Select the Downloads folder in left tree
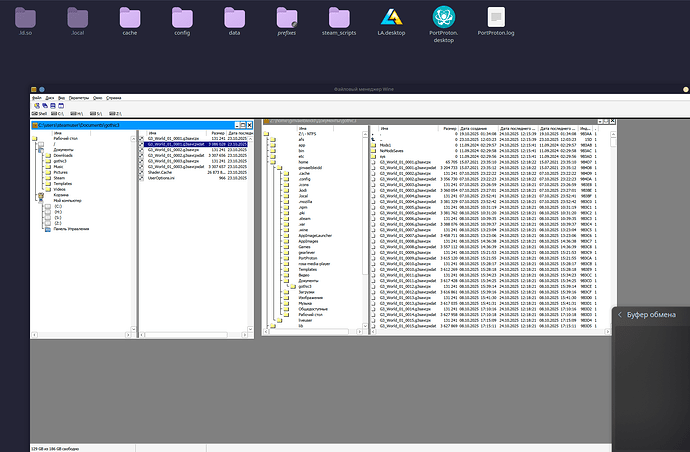Viewport: 690px width, 452px height. click(x=62, y=156)
